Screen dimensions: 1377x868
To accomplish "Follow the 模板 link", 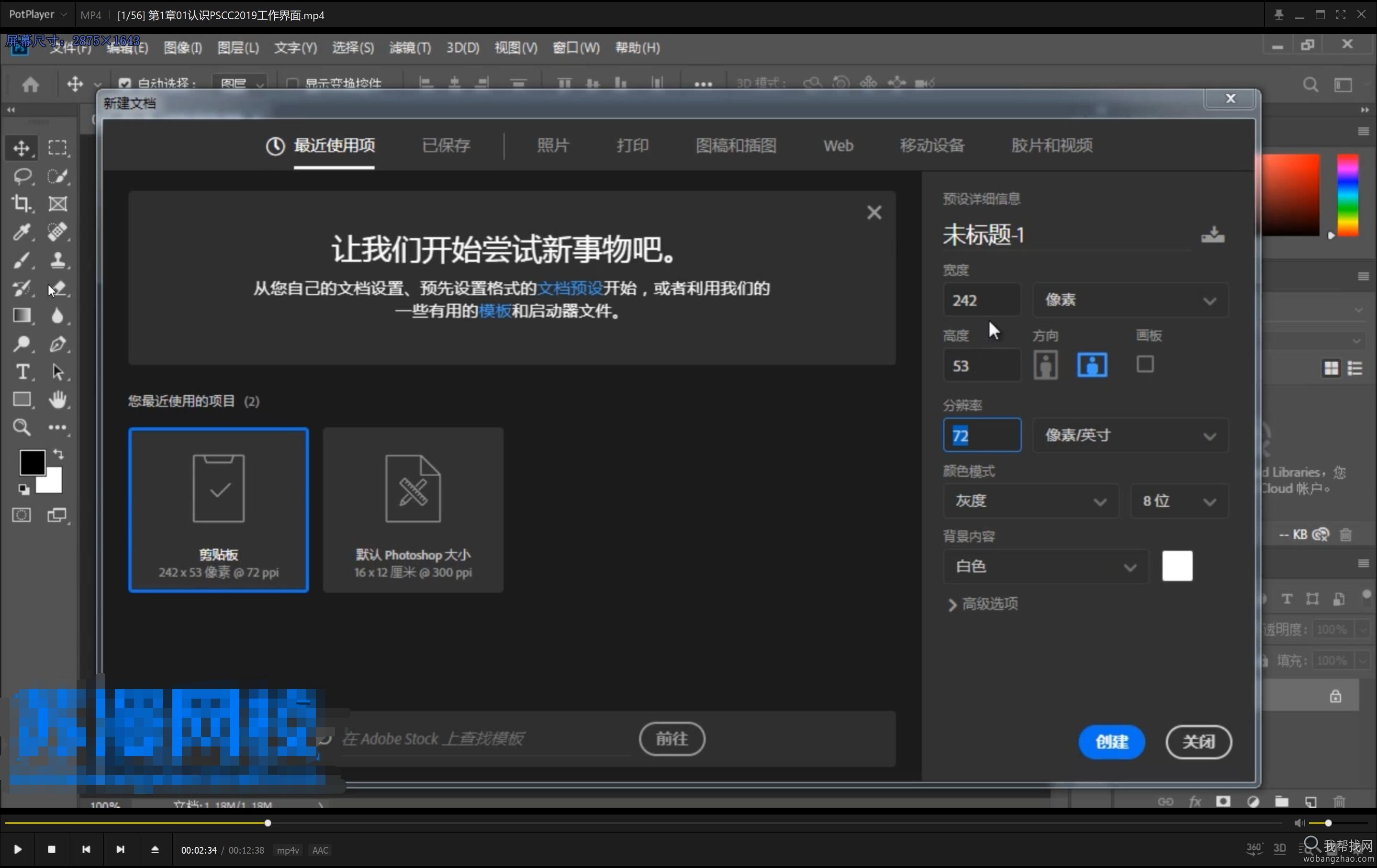I will [494, 311].
